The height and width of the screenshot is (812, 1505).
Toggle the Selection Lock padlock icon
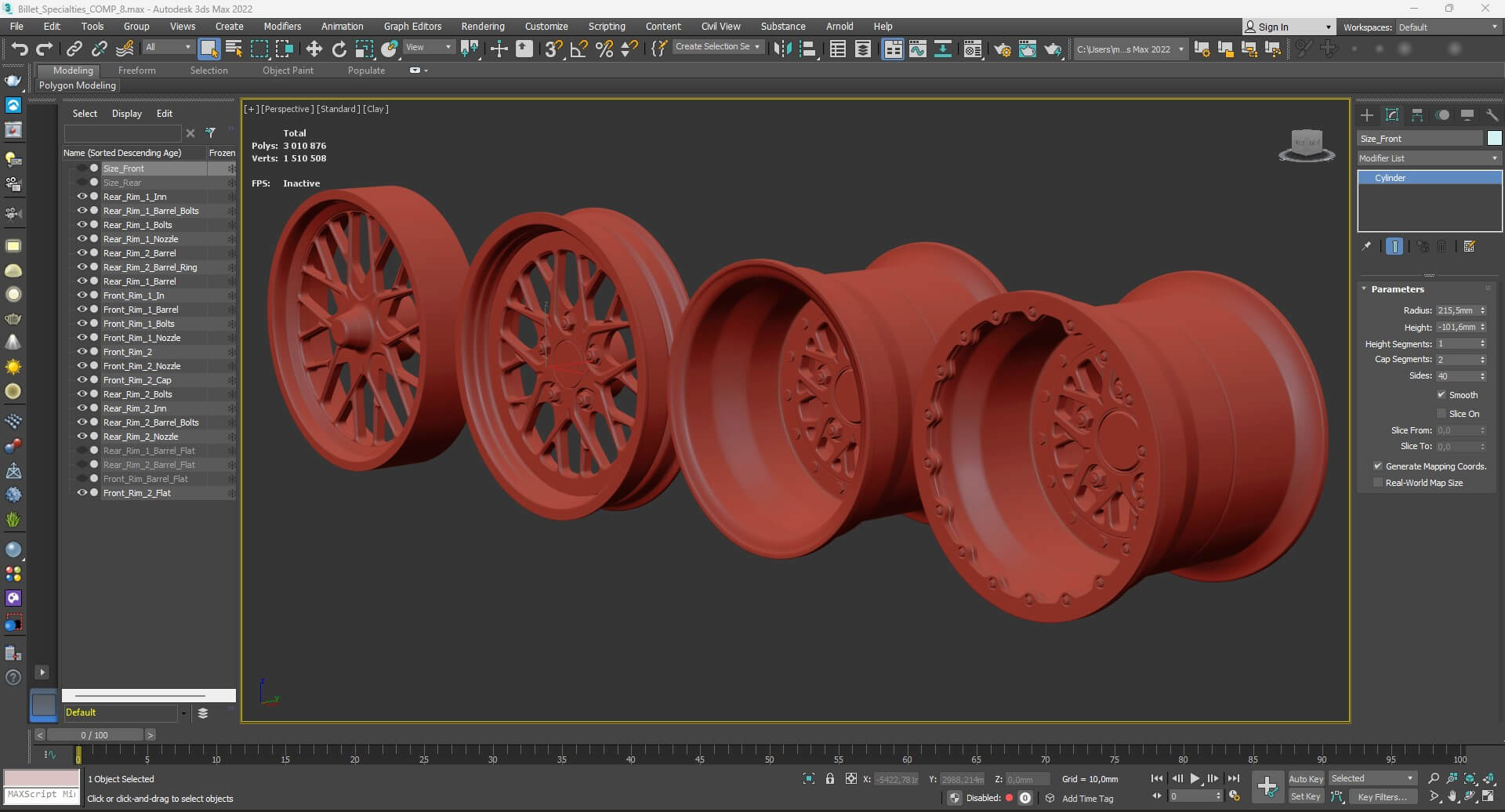[x=830, y=778]
